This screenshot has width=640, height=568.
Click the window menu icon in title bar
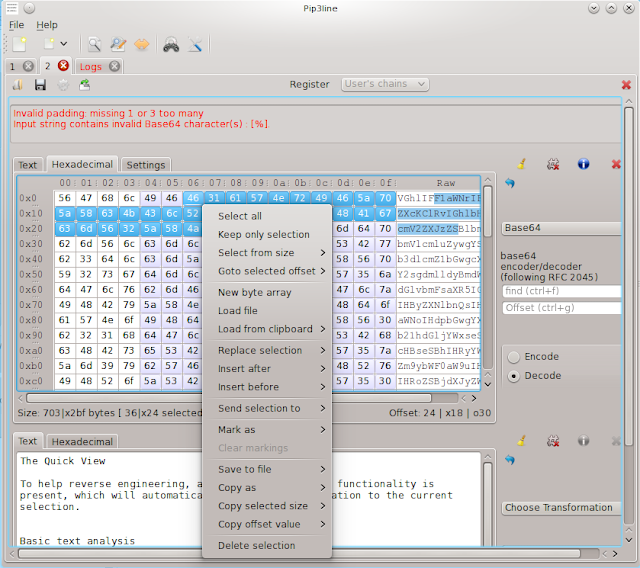click(x=12, y=8)
